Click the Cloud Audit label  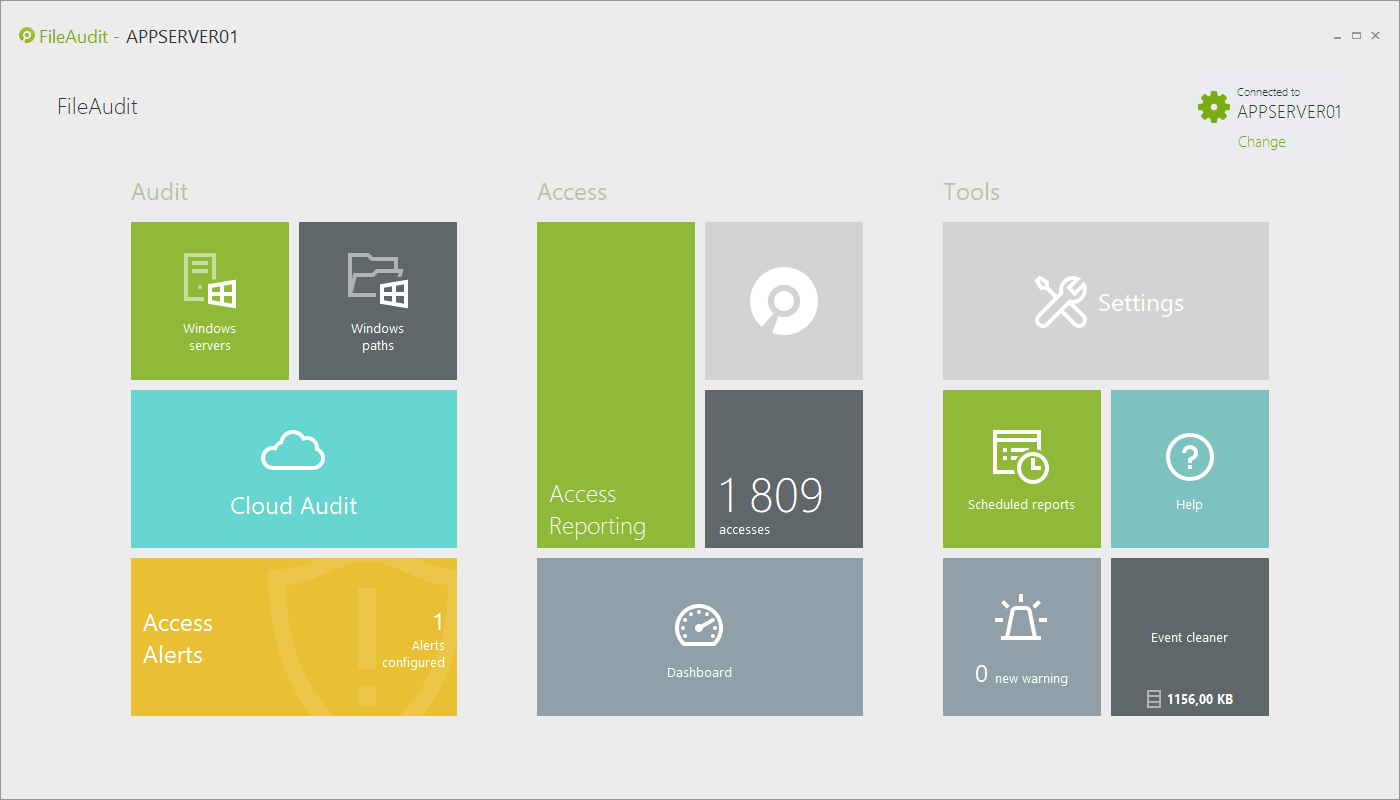293,506
